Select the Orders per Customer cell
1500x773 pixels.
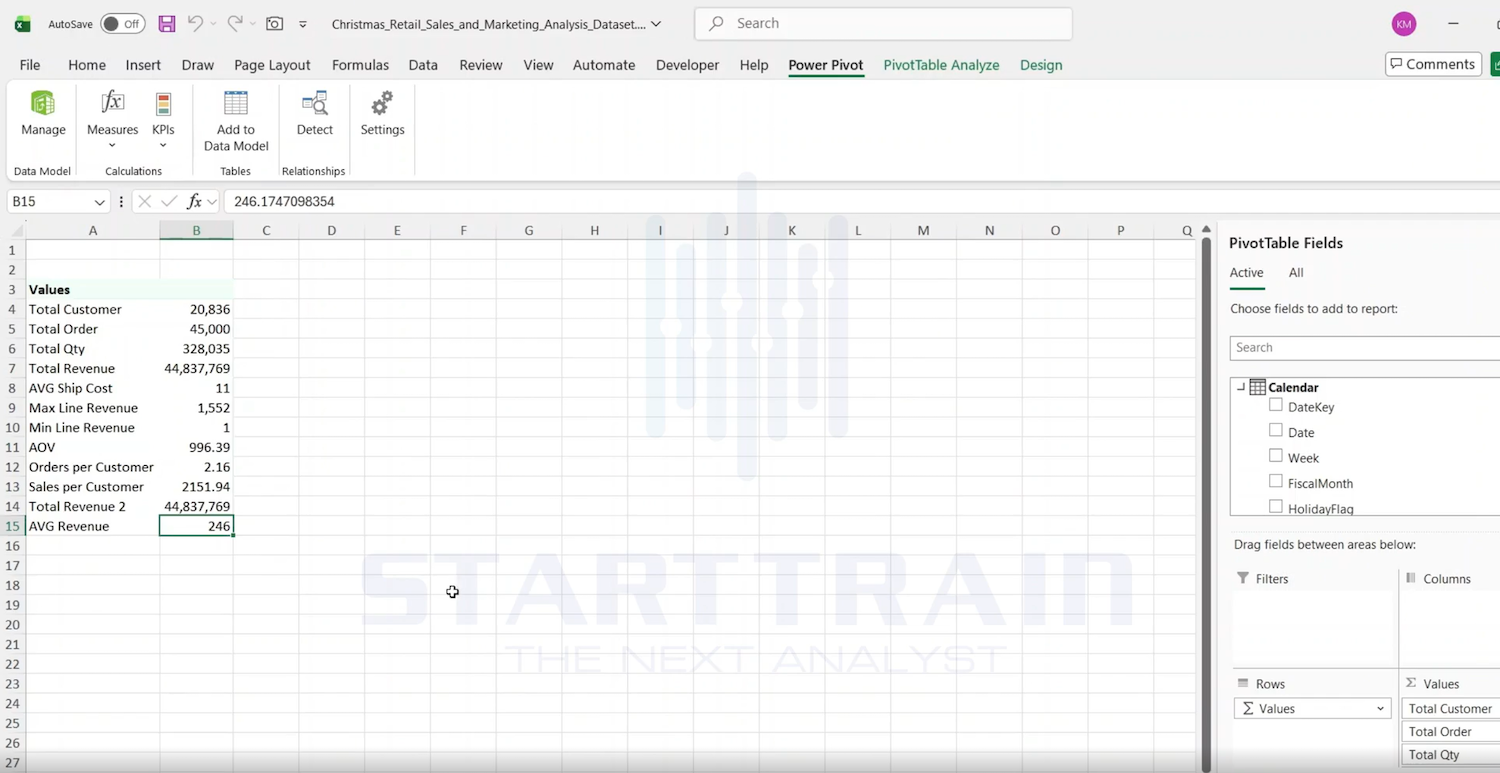tap(92, 467)
